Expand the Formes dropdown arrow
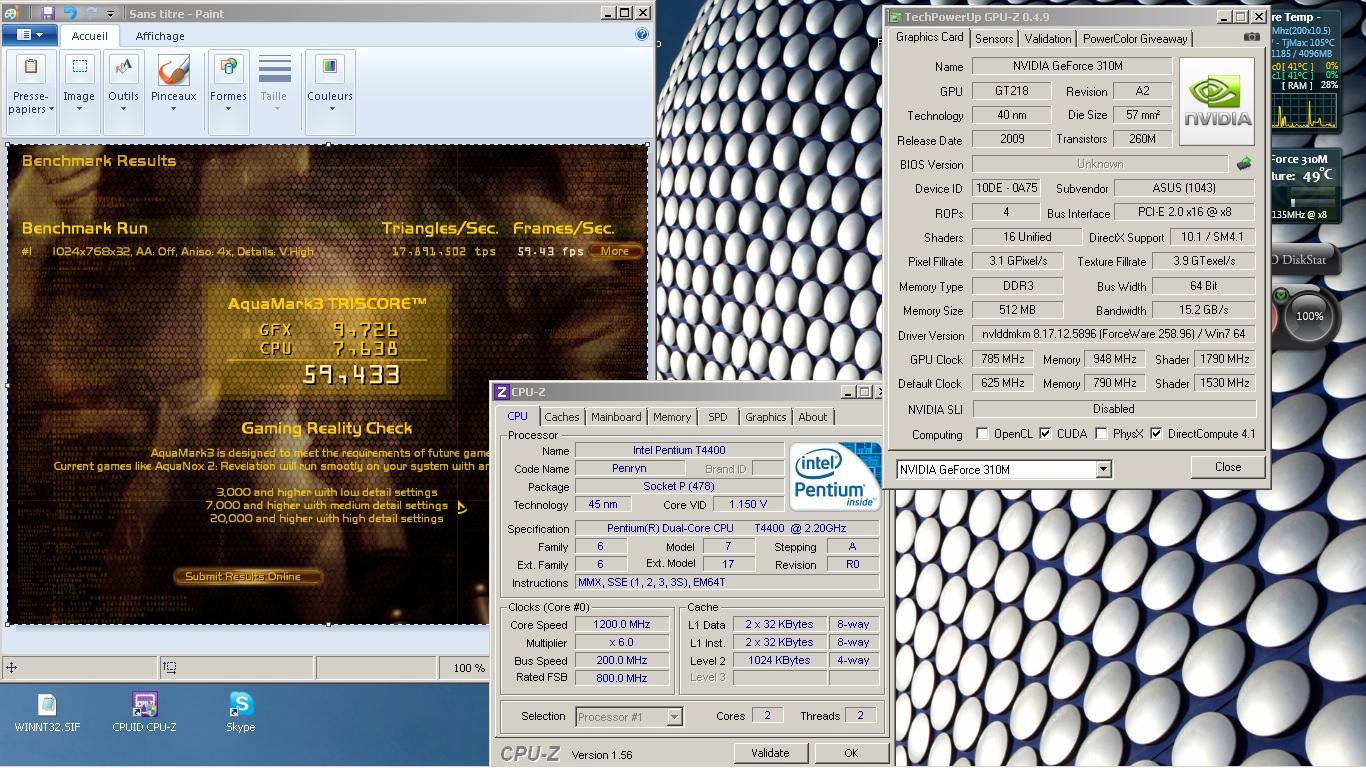Screen dimensions: 1366x768 pyautogui.click(x=228, y=109)
